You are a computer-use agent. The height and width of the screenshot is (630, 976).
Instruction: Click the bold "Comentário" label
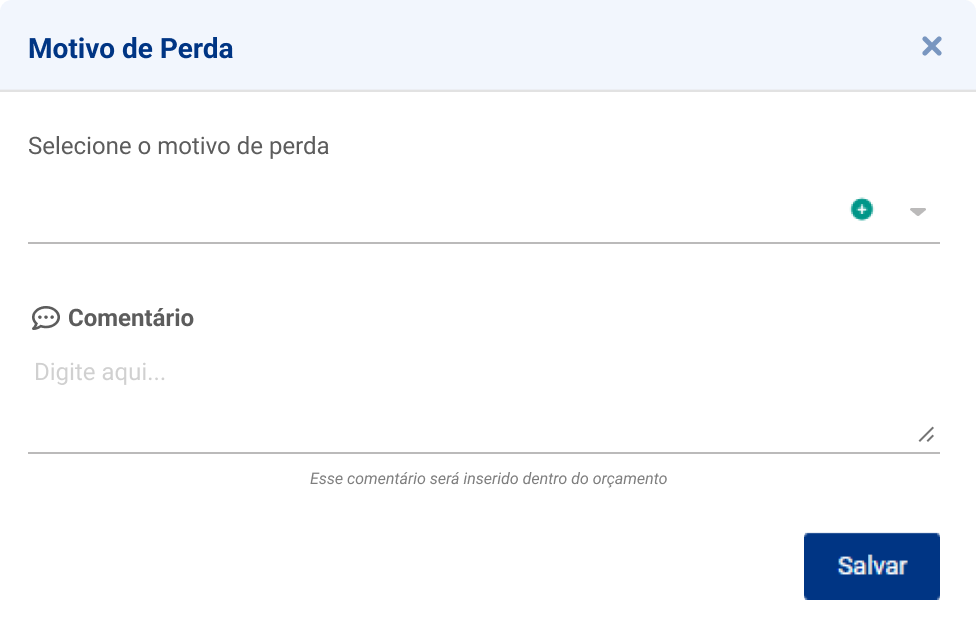click(131, 318)
